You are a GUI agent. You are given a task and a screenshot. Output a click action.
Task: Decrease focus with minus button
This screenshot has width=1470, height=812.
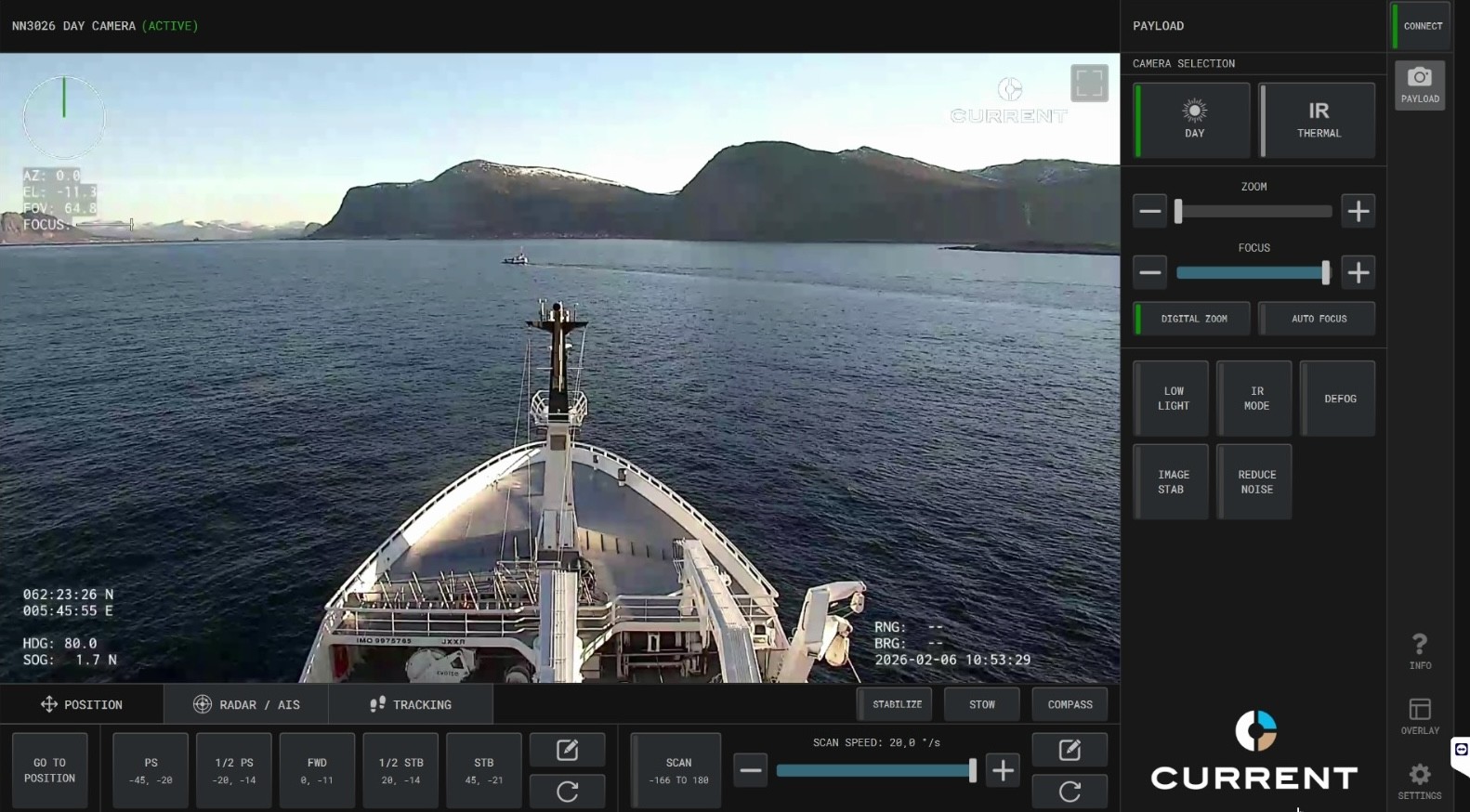pyautogui.click(x=1149, y=272)
